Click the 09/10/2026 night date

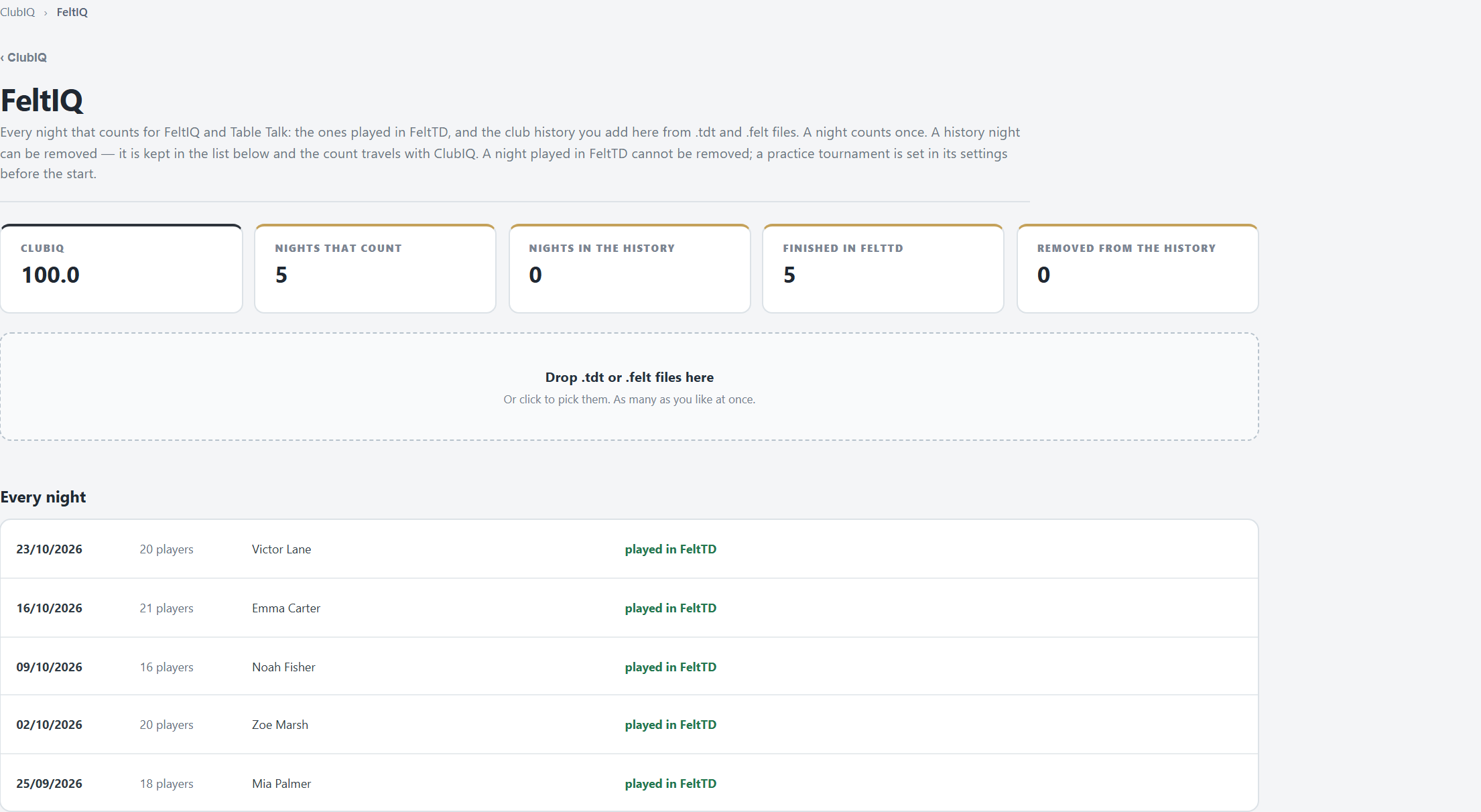(50, 667)
